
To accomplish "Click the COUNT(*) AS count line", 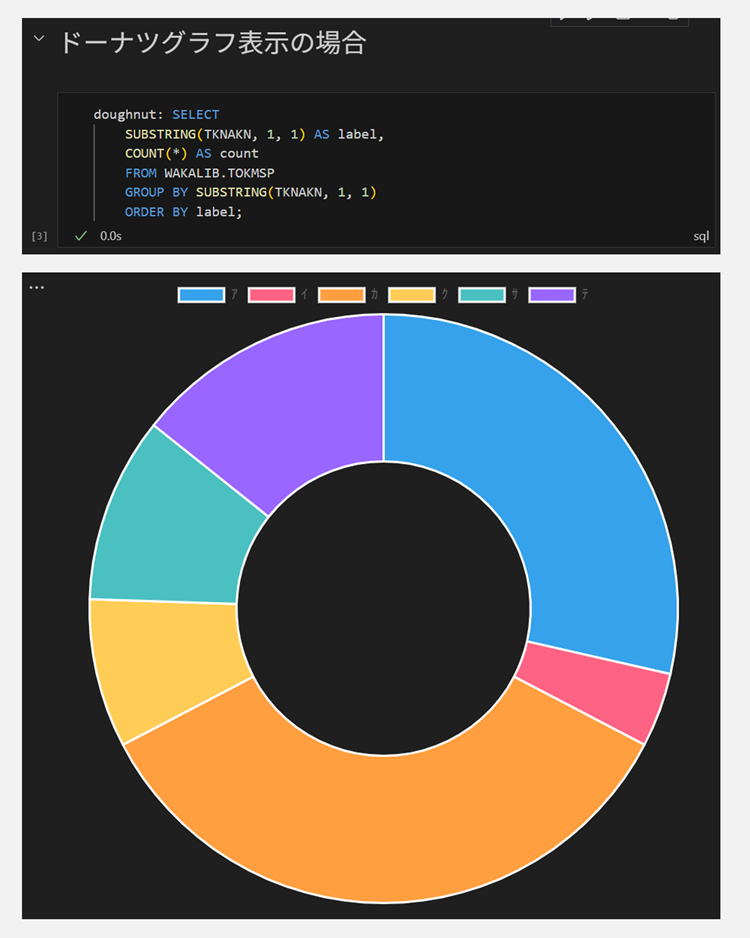I will point(191,153).
